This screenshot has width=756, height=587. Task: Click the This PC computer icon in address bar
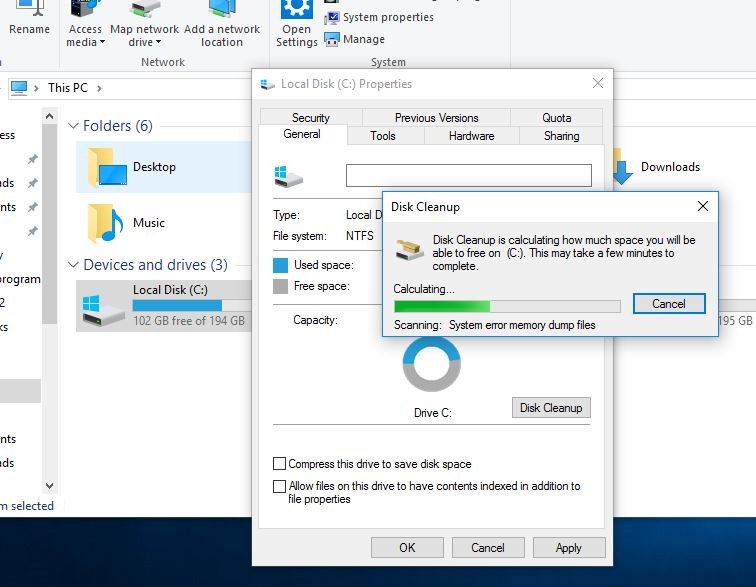click(x=19, y=88)
